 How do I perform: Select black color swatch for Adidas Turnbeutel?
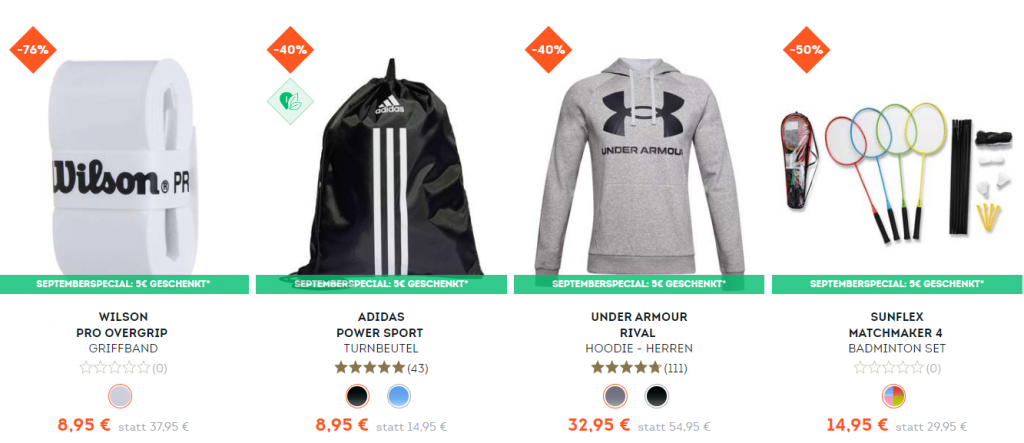pyautogui.click(x=357, y=396)
